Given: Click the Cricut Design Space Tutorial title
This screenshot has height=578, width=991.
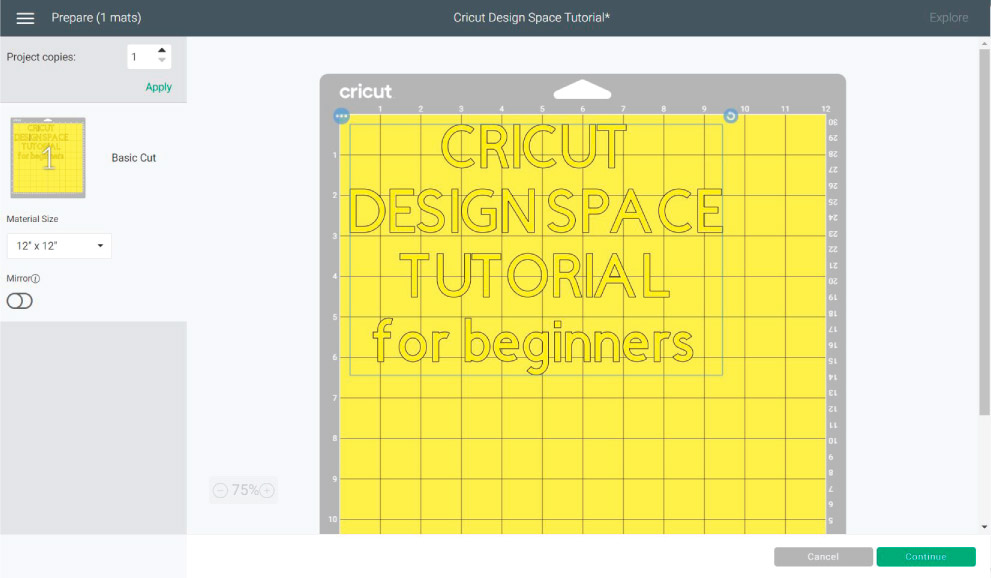Looking at the screenshot, I should click(x=531, y=18).
